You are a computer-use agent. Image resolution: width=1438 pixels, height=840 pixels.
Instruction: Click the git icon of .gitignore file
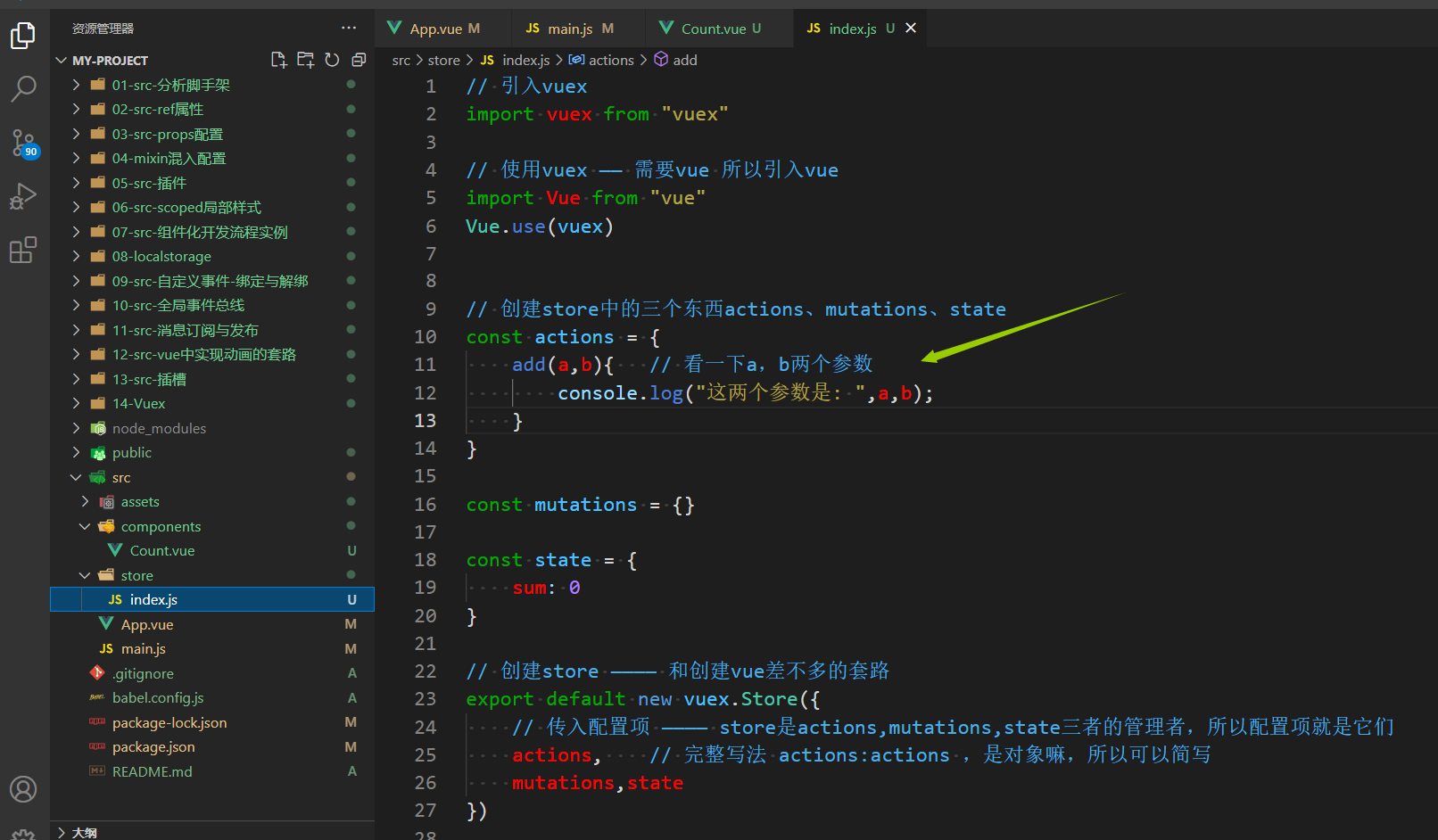click(x=97, y=672)
